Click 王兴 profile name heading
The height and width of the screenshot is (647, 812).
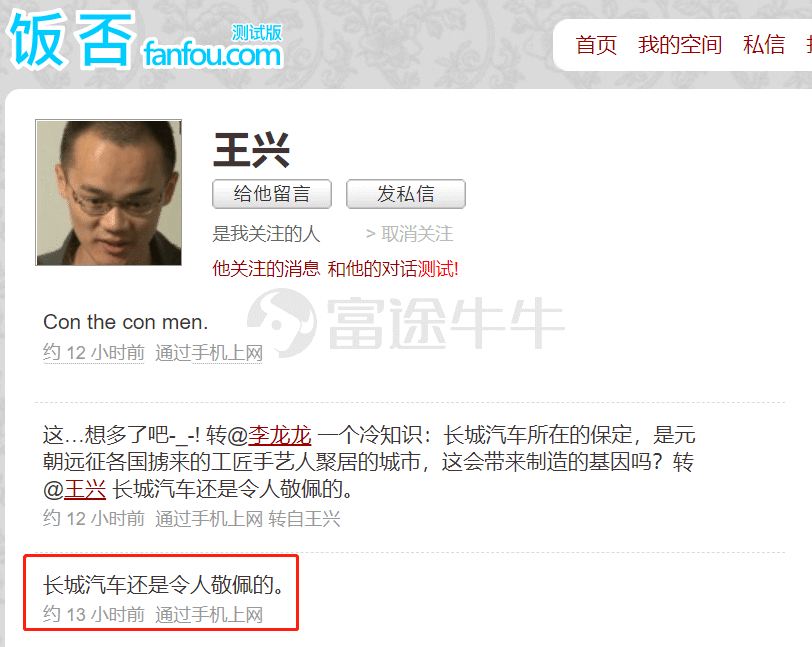point(252,150)
